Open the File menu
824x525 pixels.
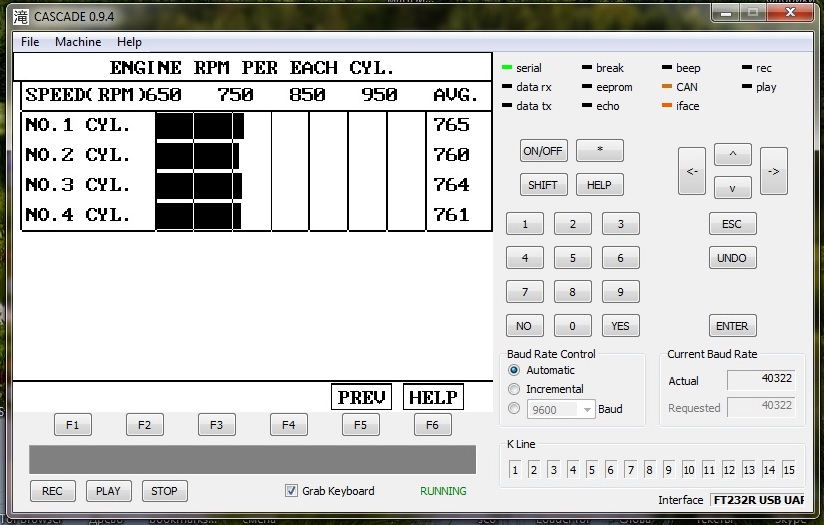tap(30, 42)
